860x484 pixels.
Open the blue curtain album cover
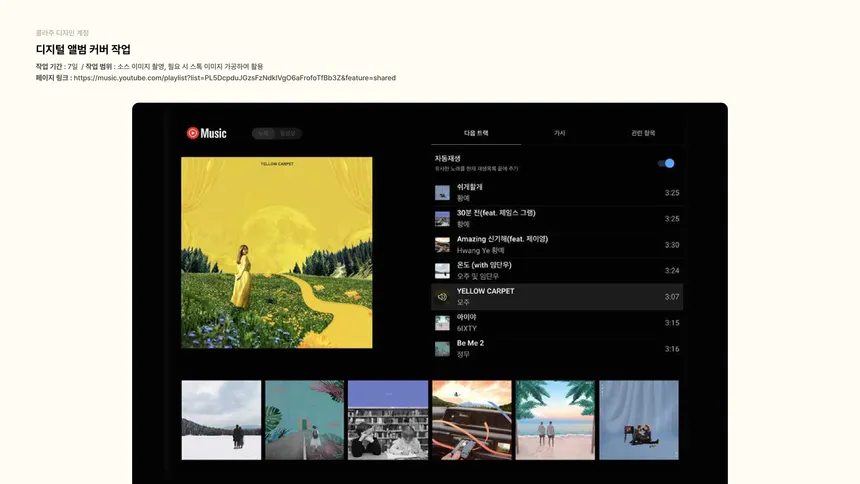coord(638,420)
